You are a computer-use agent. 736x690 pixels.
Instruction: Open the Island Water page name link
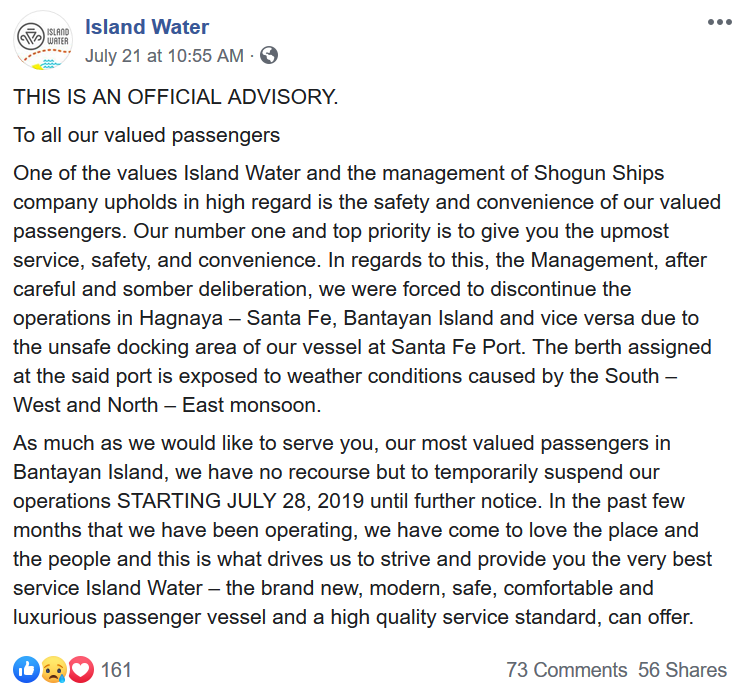click(x=147, y=27)
